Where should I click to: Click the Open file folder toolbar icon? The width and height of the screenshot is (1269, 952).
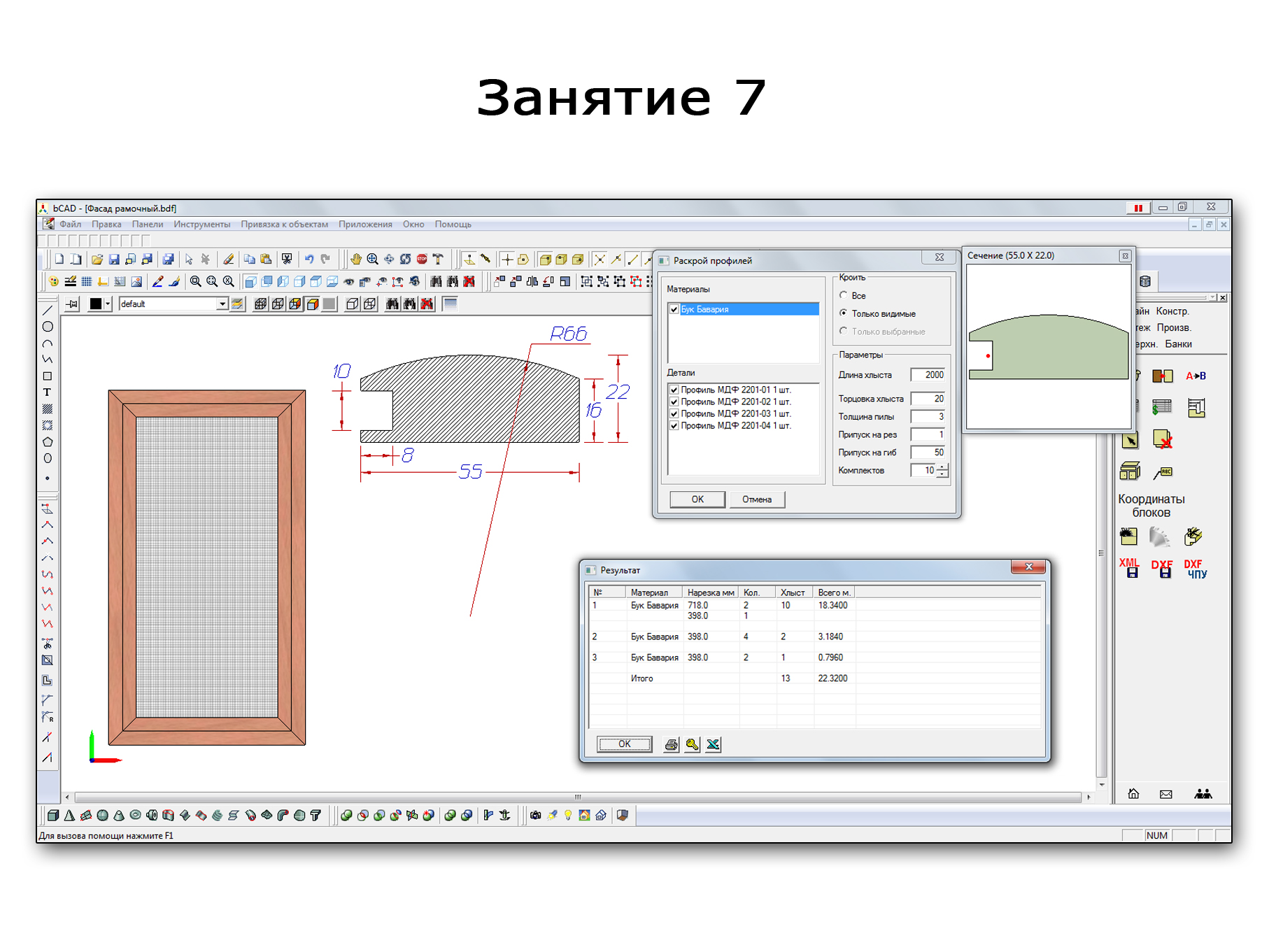click(x=97, y=260)
